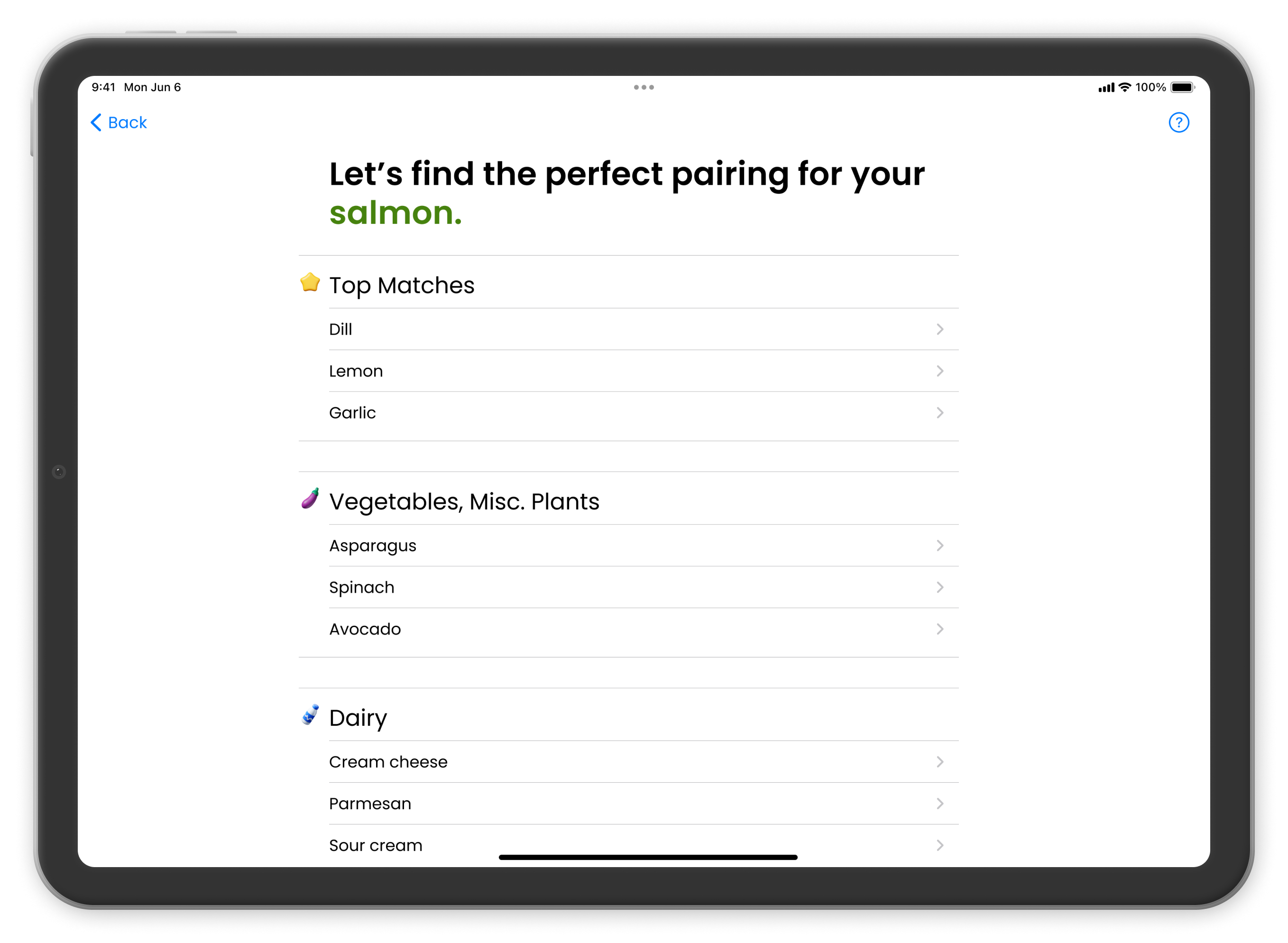This screenshot has width=1288, height=943.
Task: Click the star icon beside Top Matches
Action: (x=311, y=284)
